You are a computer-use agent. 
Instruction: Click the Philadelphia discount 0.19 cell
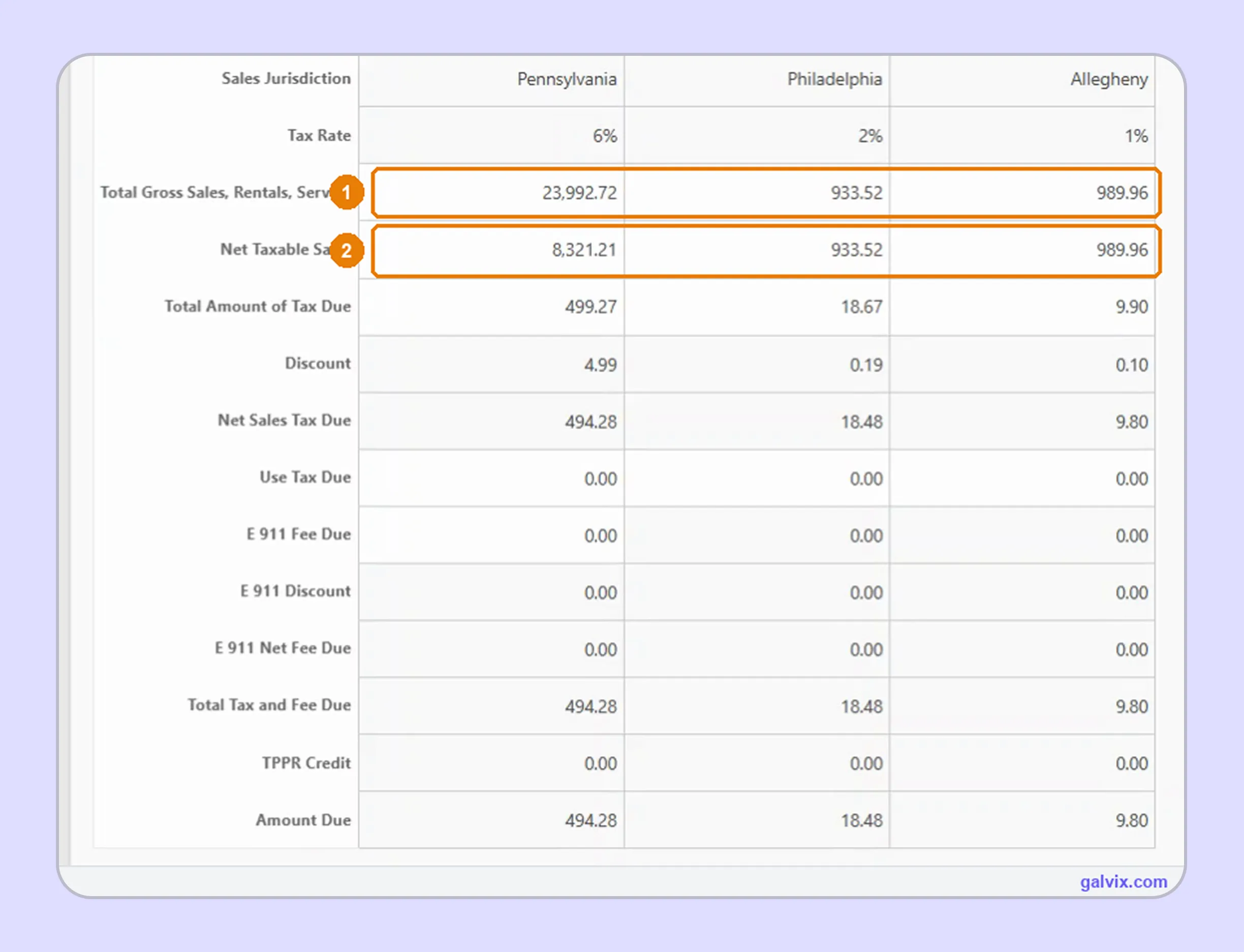tap(757, 364)
